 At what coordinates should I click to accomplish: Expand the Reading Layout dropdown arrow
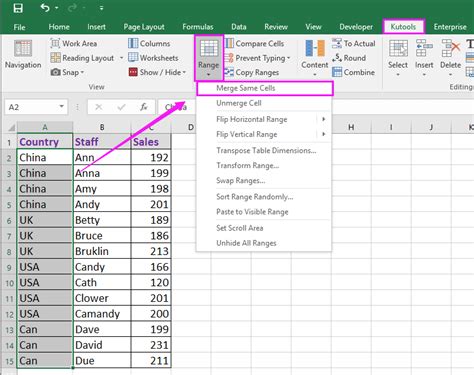coord(121,58)
